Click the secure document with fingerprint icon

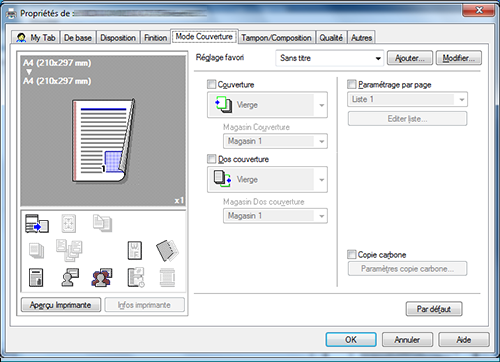[x=36, y=278]
